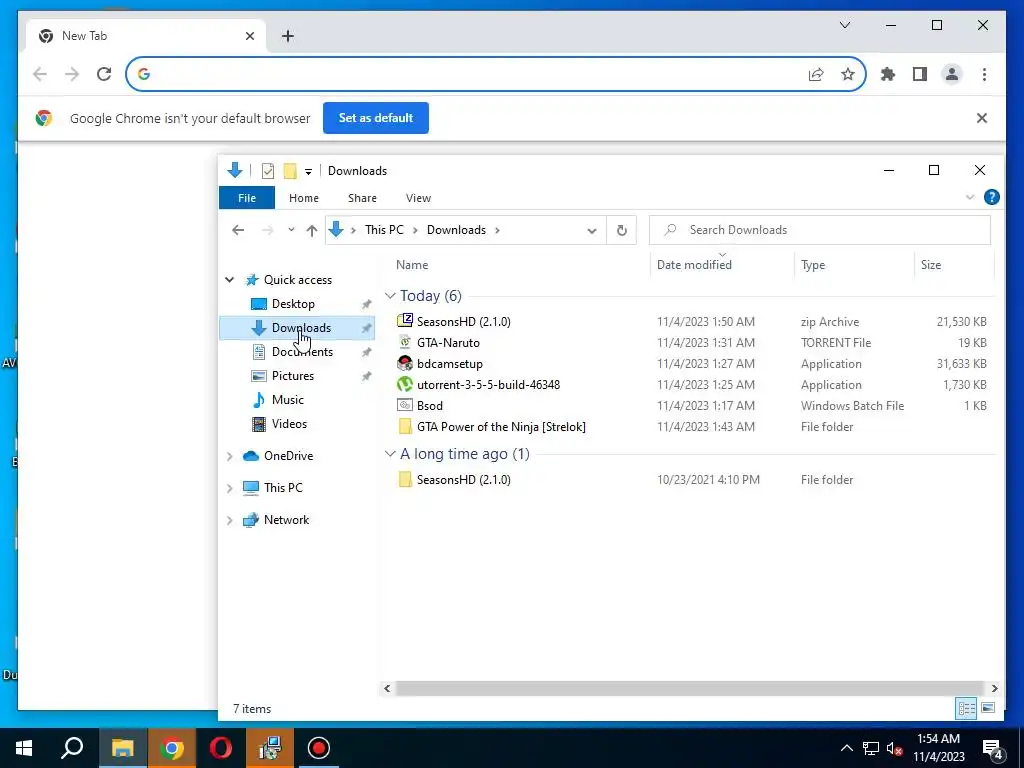
Task: Refresh the Downloads folder
Action: click(x=622, y=230)
